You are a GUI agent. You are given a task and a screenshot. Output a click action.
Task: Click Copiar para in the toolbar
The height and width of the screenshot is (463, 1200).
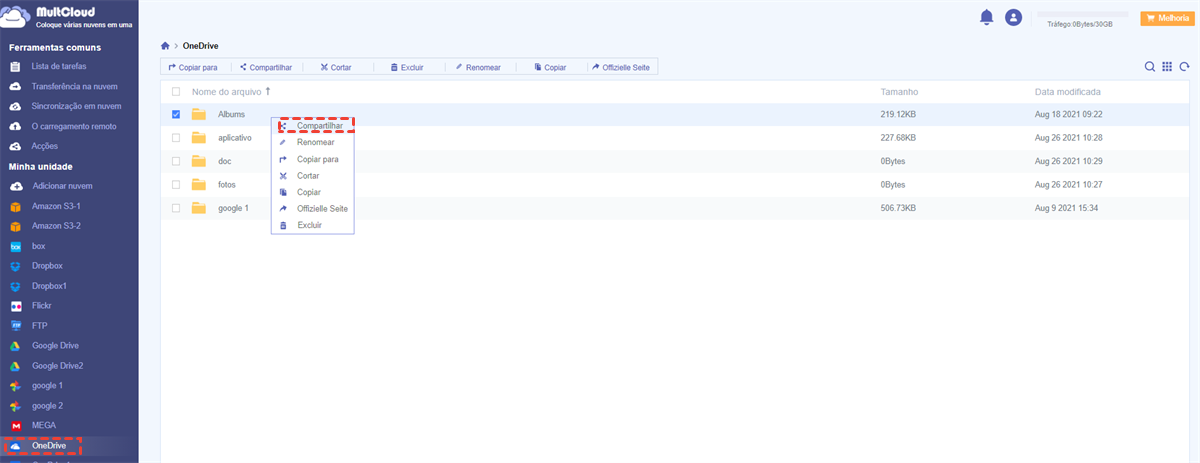[x=193, y=67]
